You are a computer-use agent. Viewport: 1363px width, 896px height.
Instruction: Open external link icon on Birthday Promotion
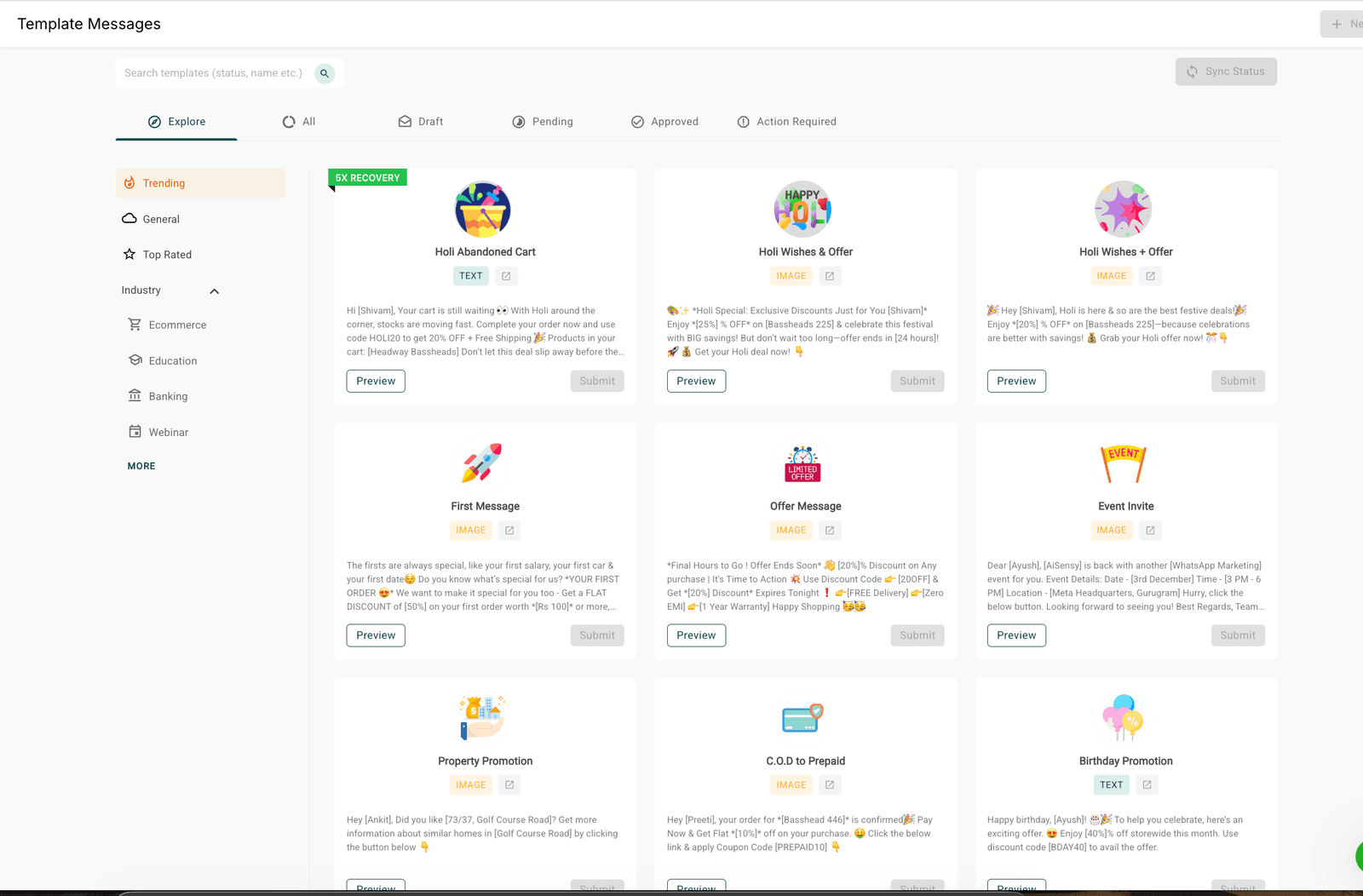click(x=1147, y=785)
